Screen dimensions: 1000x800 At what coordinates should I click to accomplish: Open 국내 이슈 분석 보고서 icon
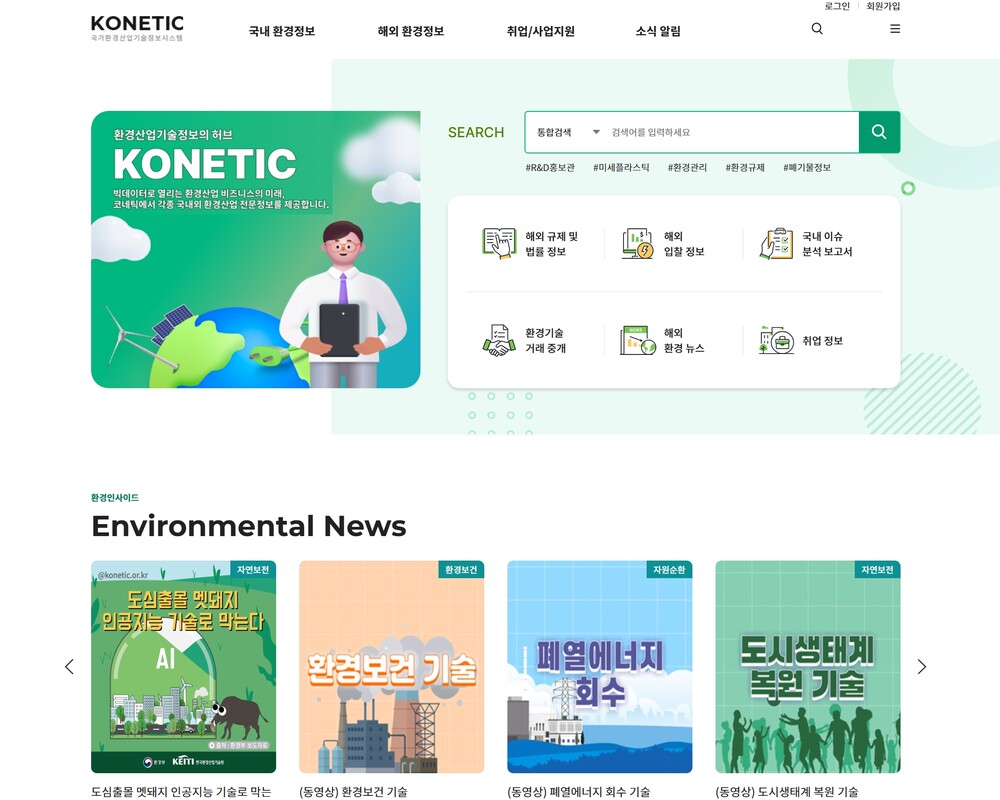click(776, 244)
